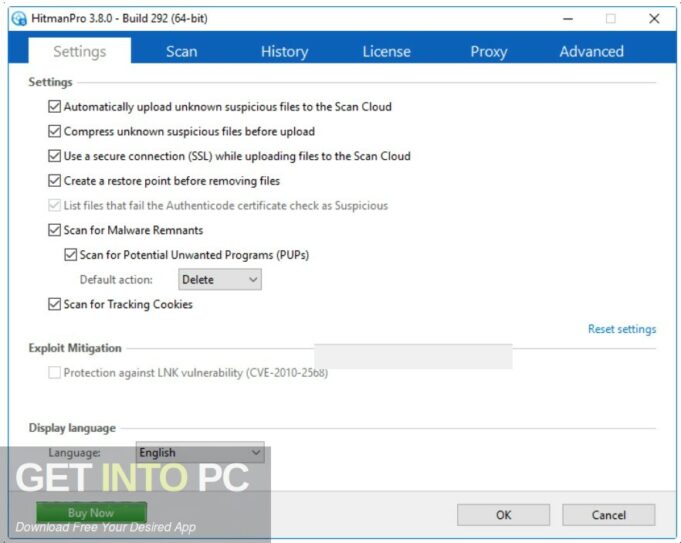The width and height of the screenshot is (681, 543).
Task: Click the 'Display language' section heading
Action: 72,428
